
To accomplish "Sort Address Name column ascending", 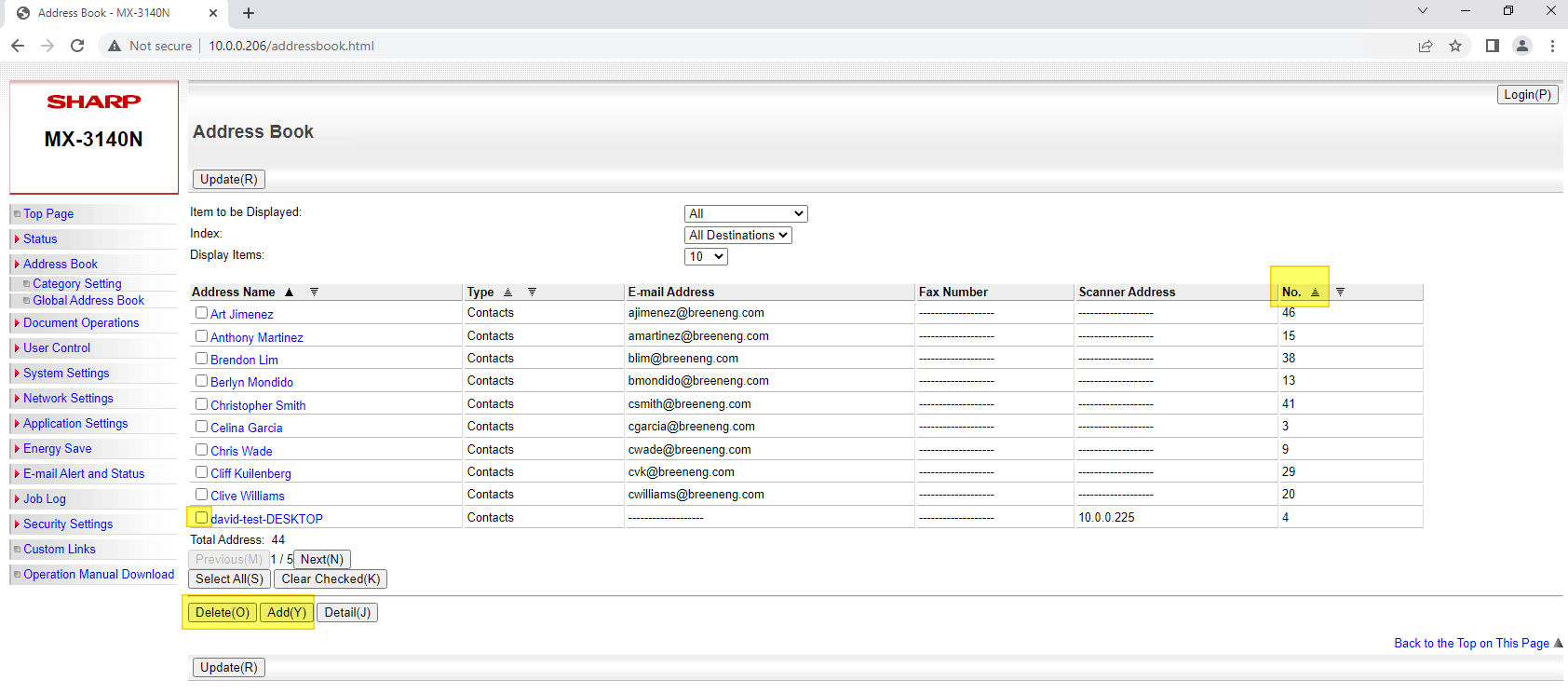I will 289,293.
